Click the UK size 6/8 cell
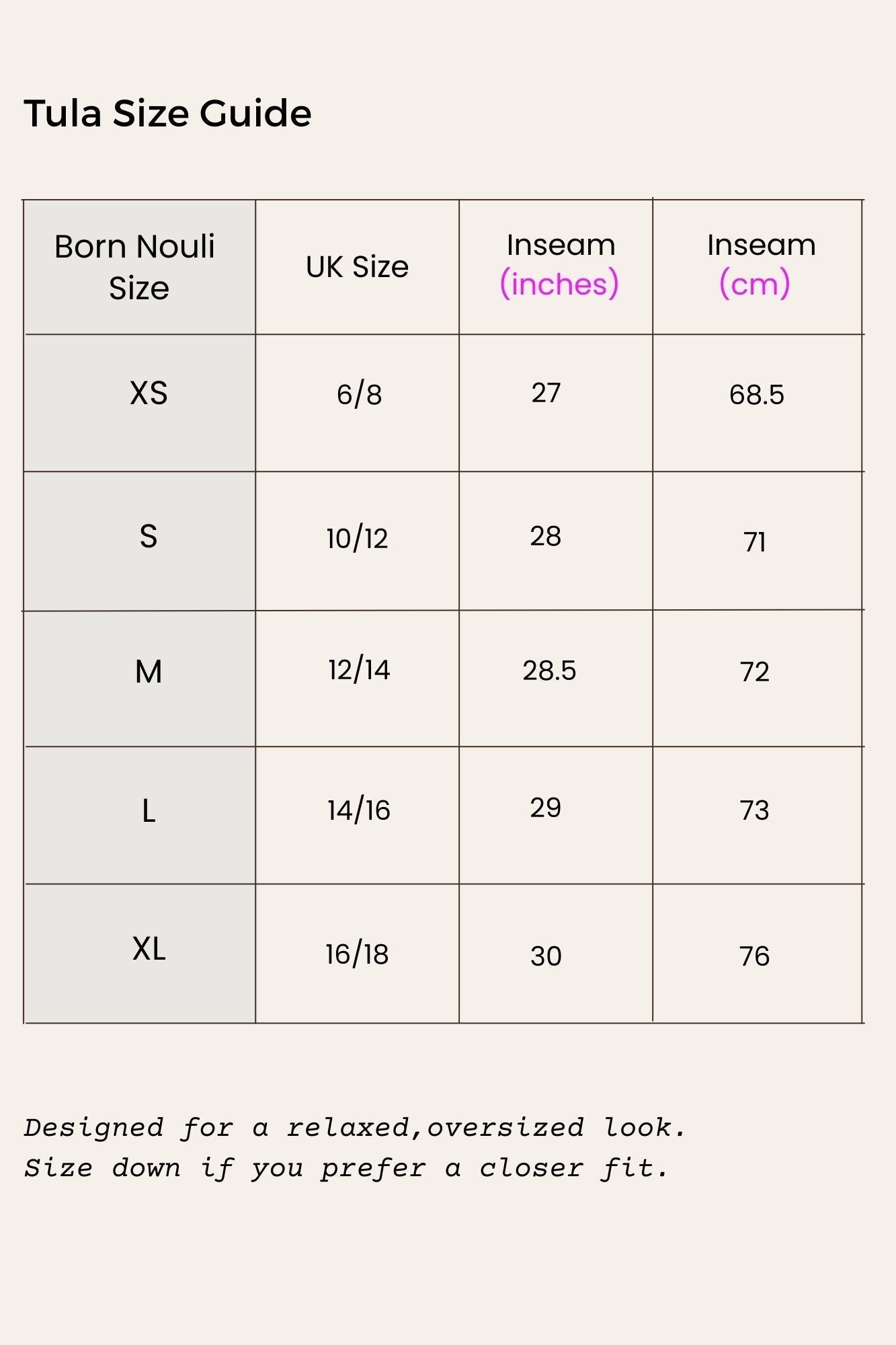 coord(359,394)
